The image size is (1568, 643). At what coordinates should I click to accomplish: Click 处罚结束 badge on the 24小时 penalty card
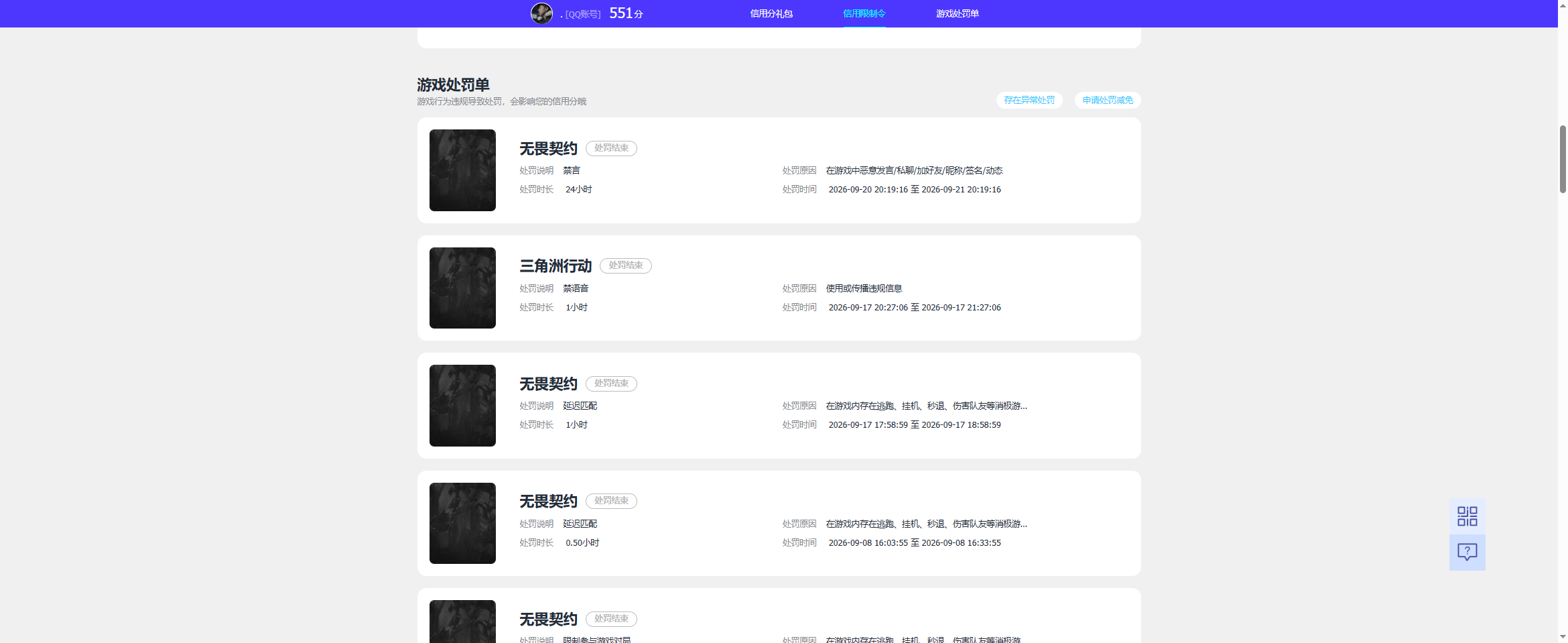click(611, 148)
